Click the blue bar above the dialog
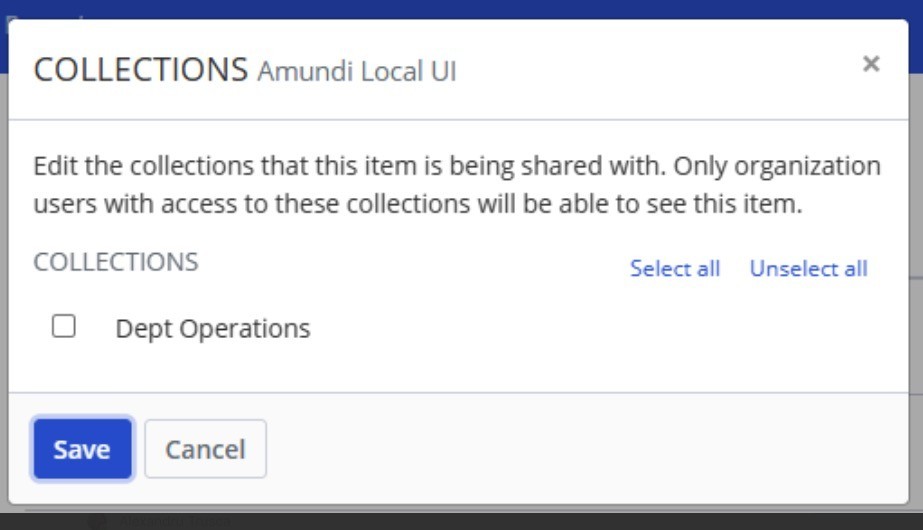Image resolution: width=923 pixels, height=530 pixels. 460,9
